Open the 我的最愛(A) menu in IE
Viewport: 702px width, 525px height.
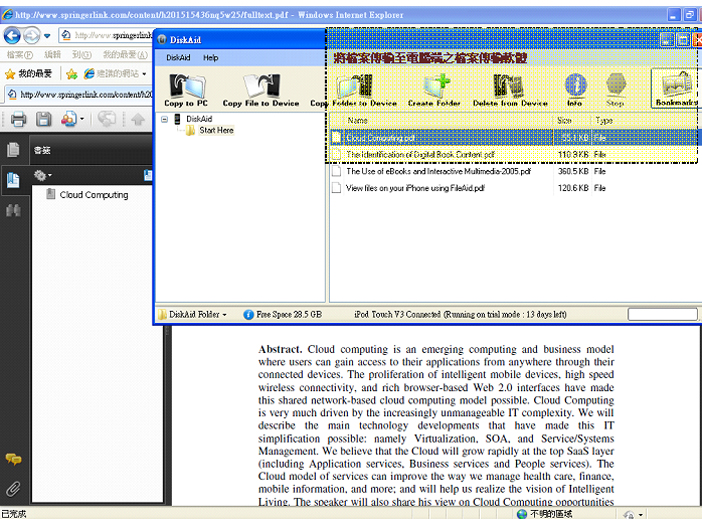125,55
